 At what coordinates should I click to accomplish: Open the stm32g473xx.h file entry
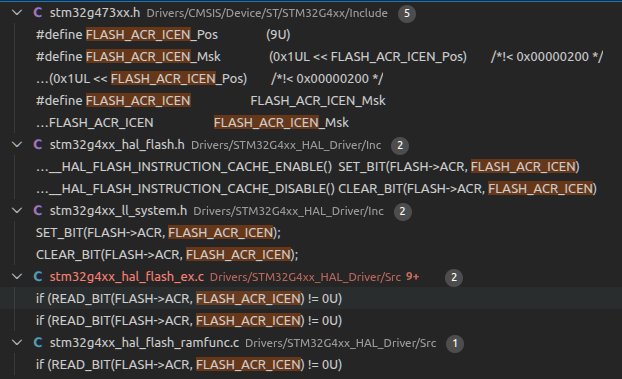tap(95, 13)
